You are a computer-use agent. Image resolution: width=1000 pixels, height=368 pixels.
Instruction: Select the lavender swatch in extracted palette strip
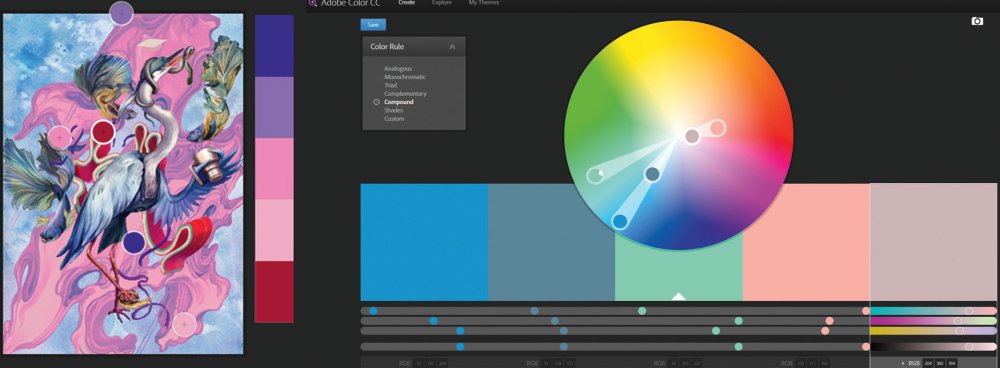pyautogui.click(x=274, y=107)
